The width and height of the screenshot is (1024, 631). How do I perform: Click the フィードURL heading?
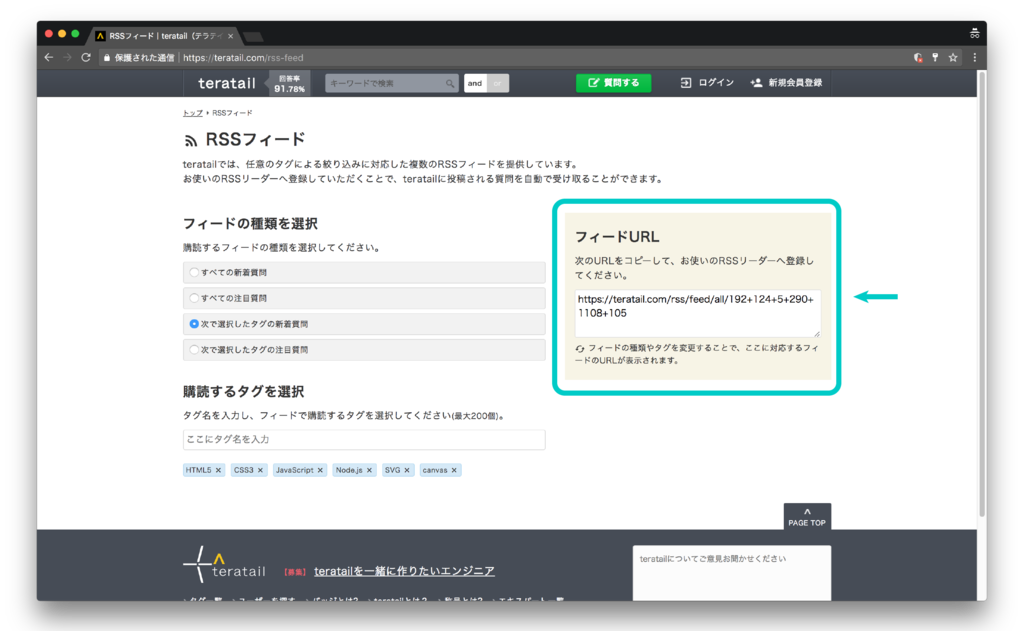[617, 236]
